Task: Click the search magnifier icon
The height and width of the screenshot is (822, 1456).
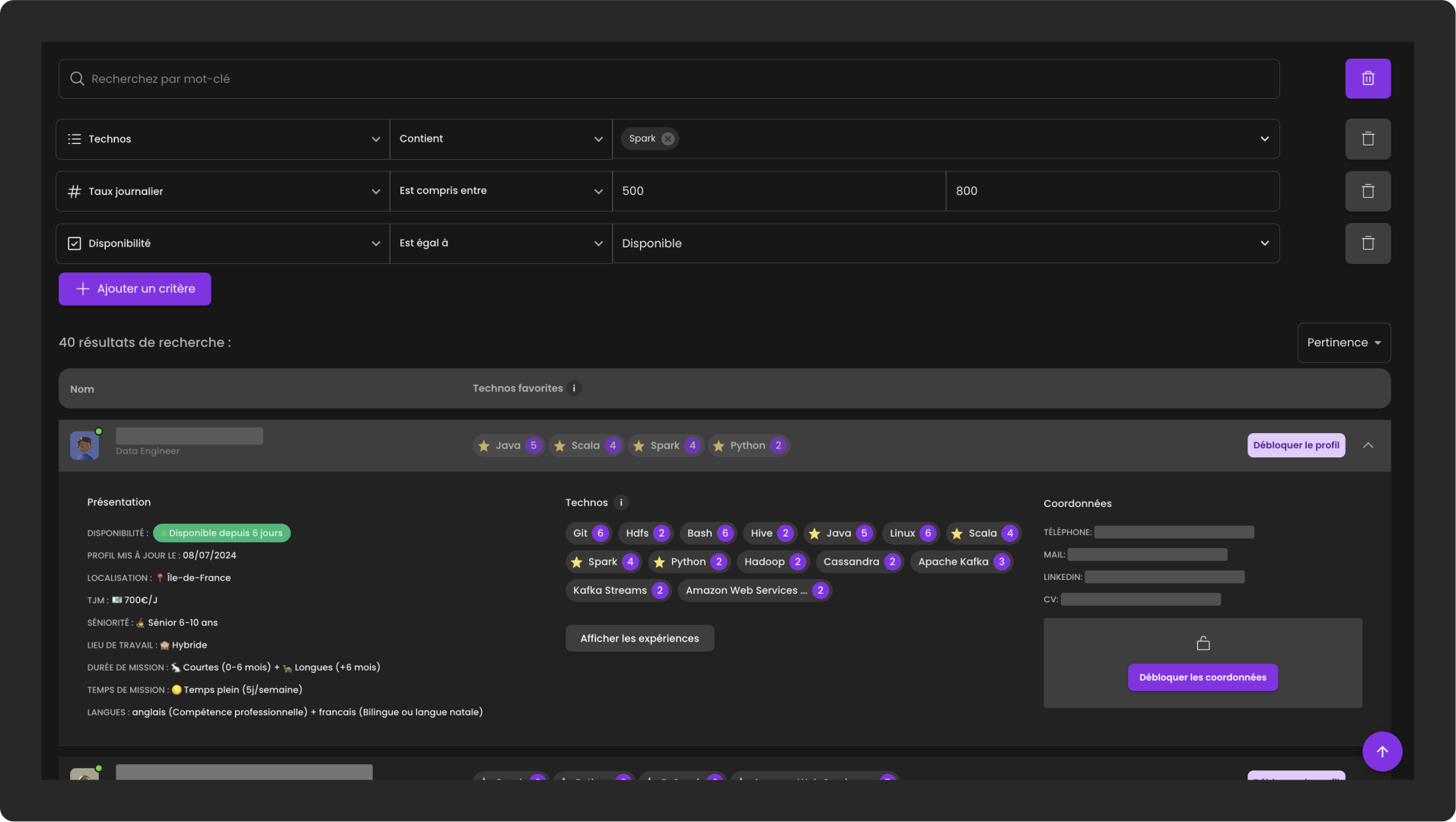Action: [x=77, y=78]
